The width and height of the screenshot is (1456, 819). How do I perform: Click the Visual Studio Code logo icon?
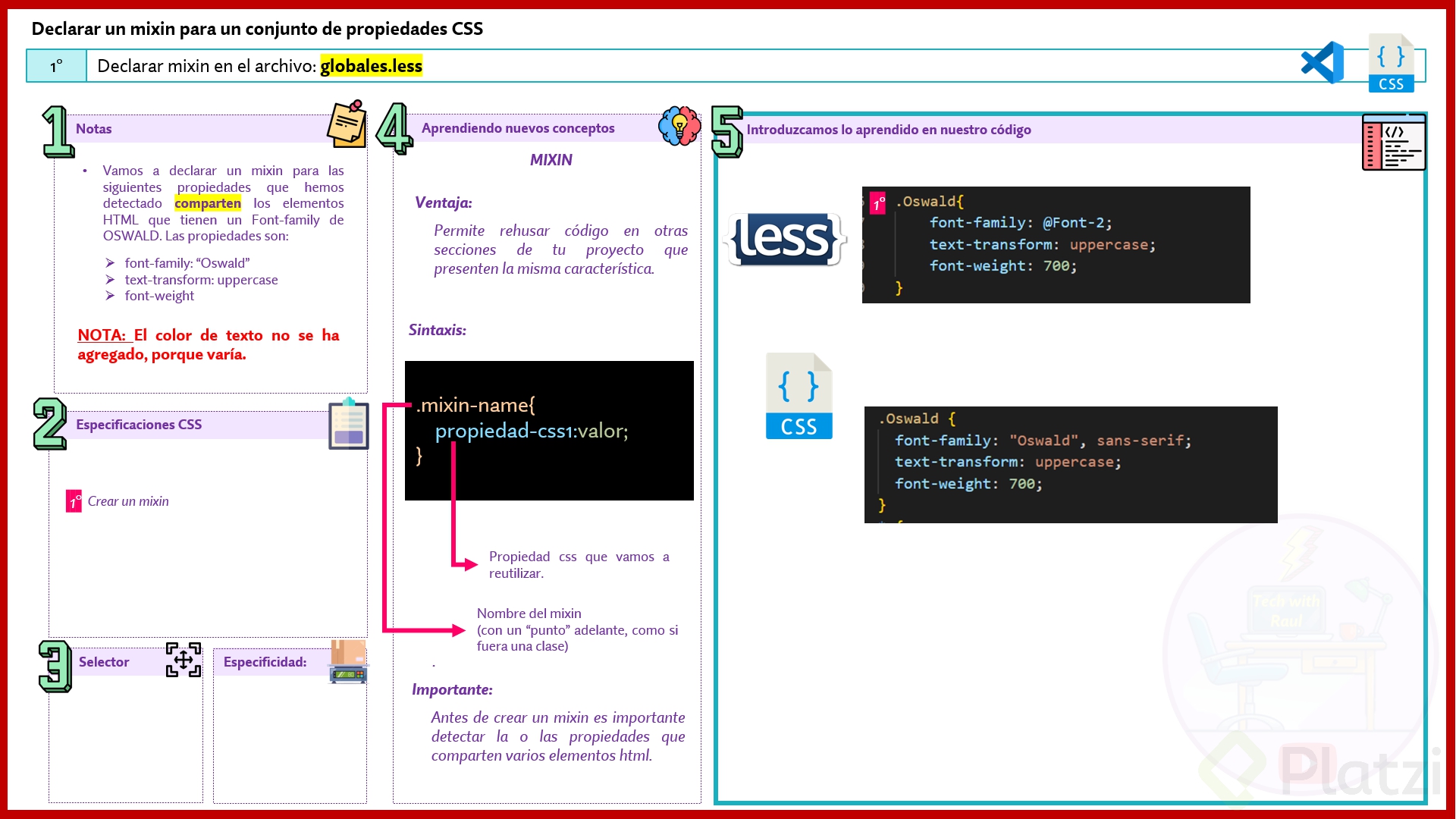tap(1322, 64)
